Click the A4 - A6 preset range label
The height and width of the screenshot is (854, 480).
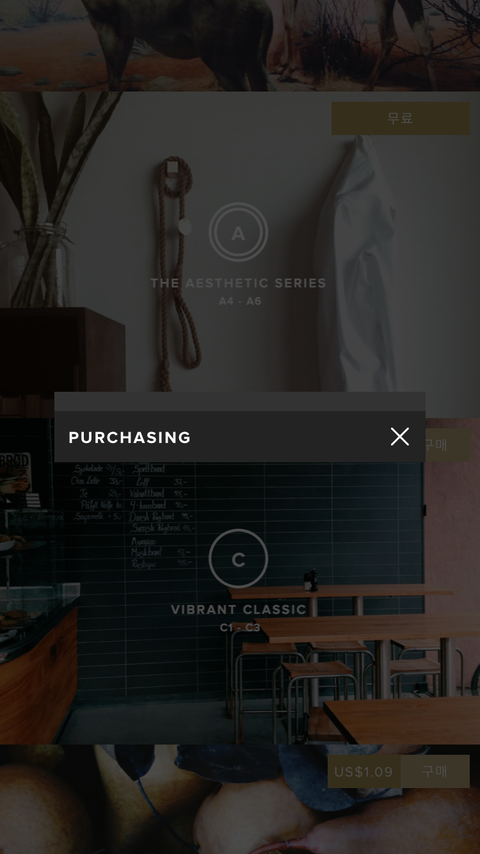pyautogui.click(x=240, y=301)
